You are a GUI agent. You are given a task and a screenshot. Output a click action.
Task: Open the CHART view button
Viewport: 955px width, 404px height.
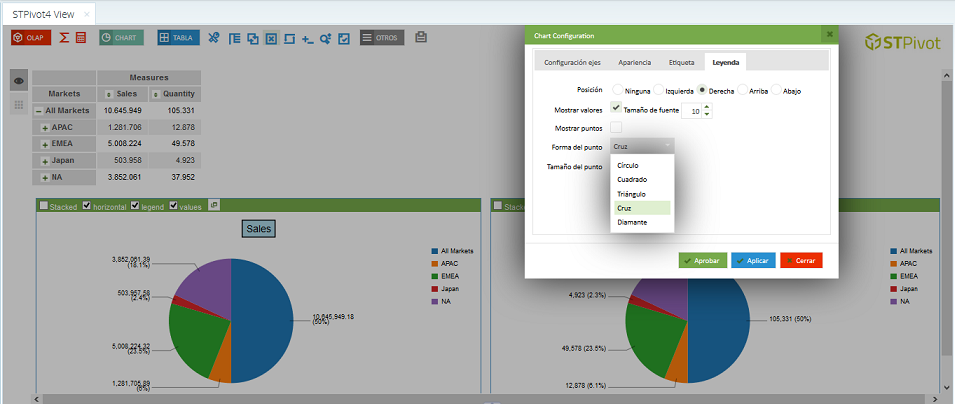click(x=121, y=38)
